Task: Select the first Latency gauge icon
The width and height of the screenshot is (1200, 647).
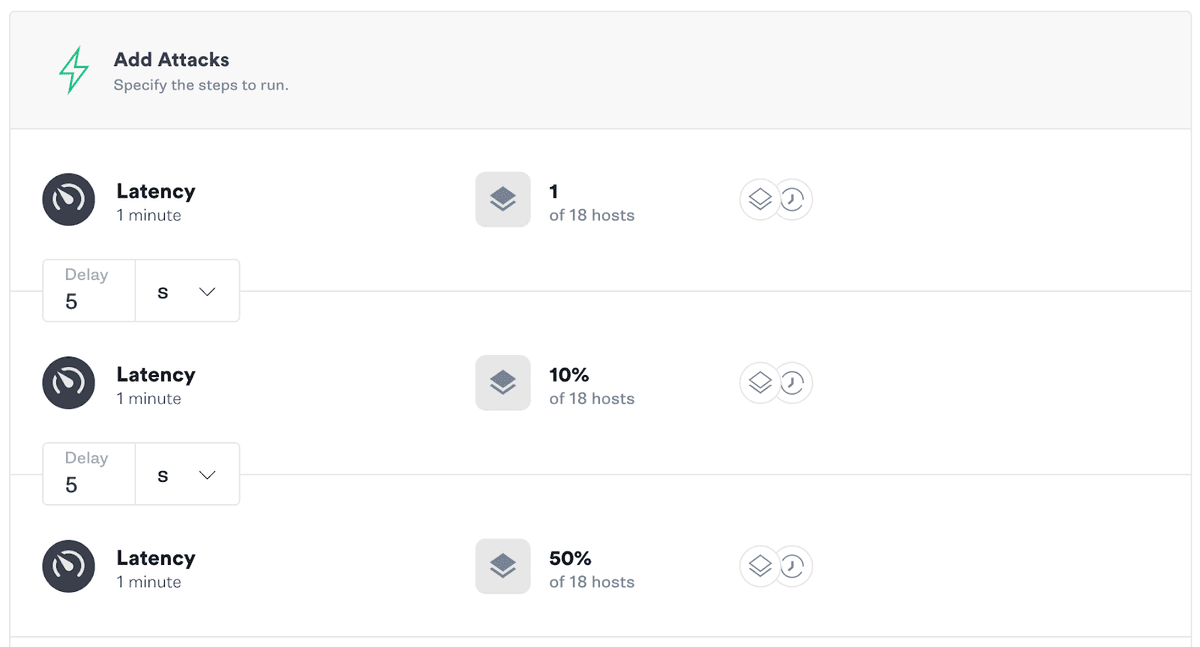Action: coord(69,200)
